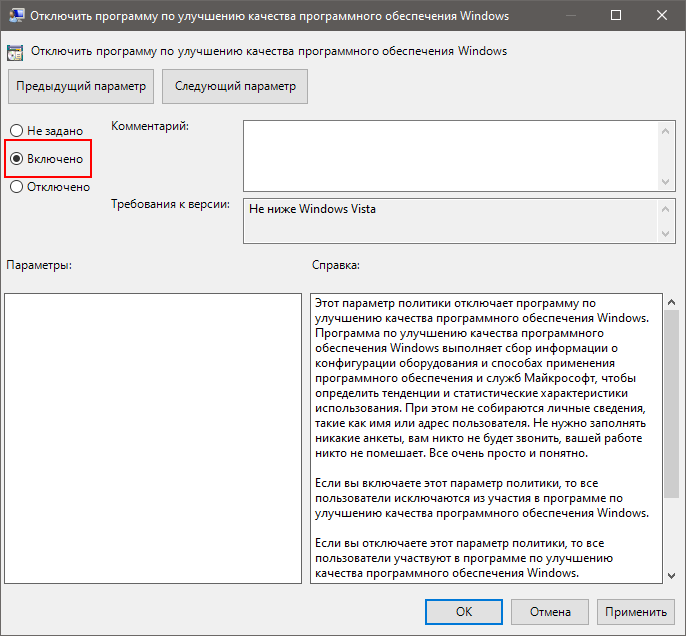Click the down arrow of the 'Справка' scrollbar
The width and height of the screenshot is (686, 636).
(669, 574)
